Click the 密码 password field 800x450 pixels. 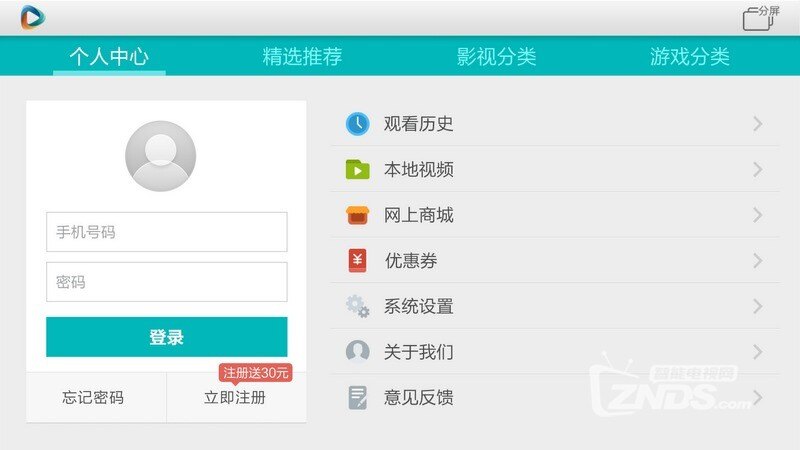coord(166,282)
